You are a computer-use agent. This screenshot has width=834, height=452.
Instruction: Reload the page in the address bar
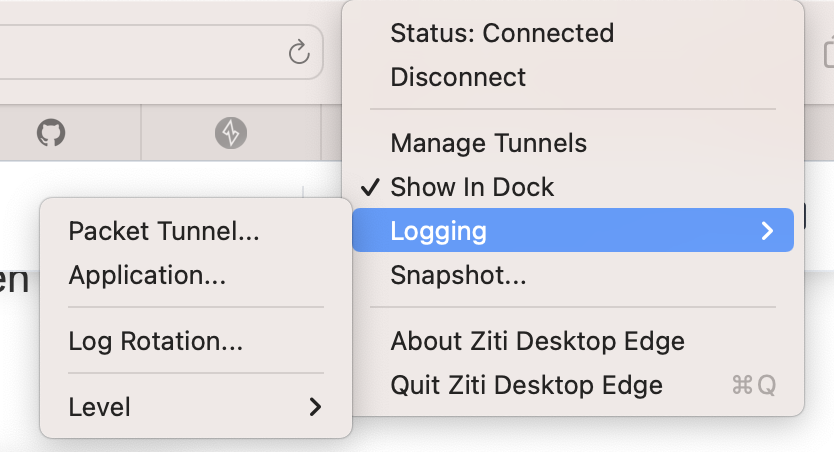pos(299,52)
